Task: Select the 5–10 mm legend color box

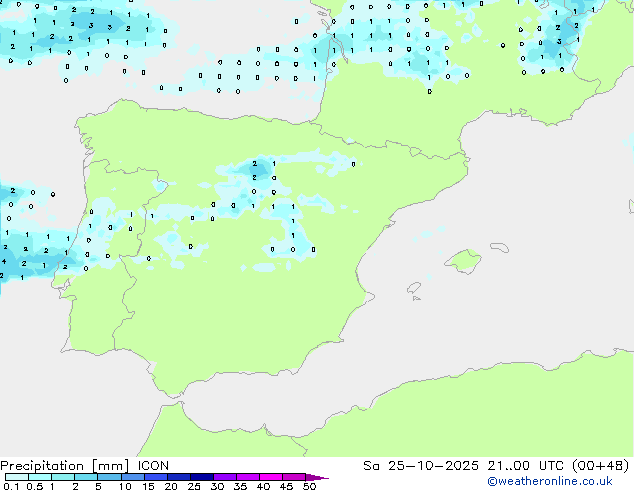Action: point(109,477)
